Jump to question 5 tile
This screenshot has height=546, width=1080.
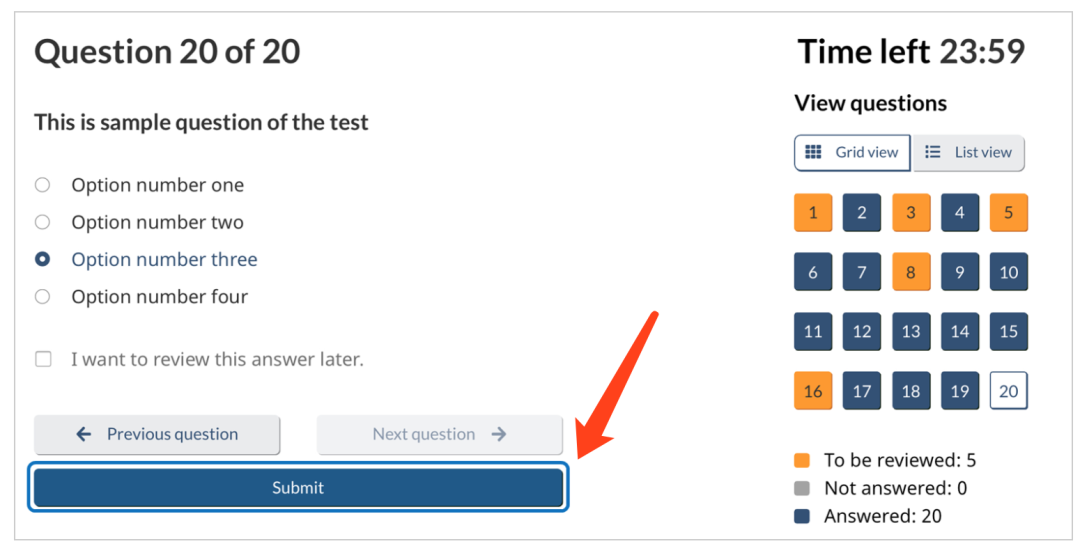tap(1008, 213)
